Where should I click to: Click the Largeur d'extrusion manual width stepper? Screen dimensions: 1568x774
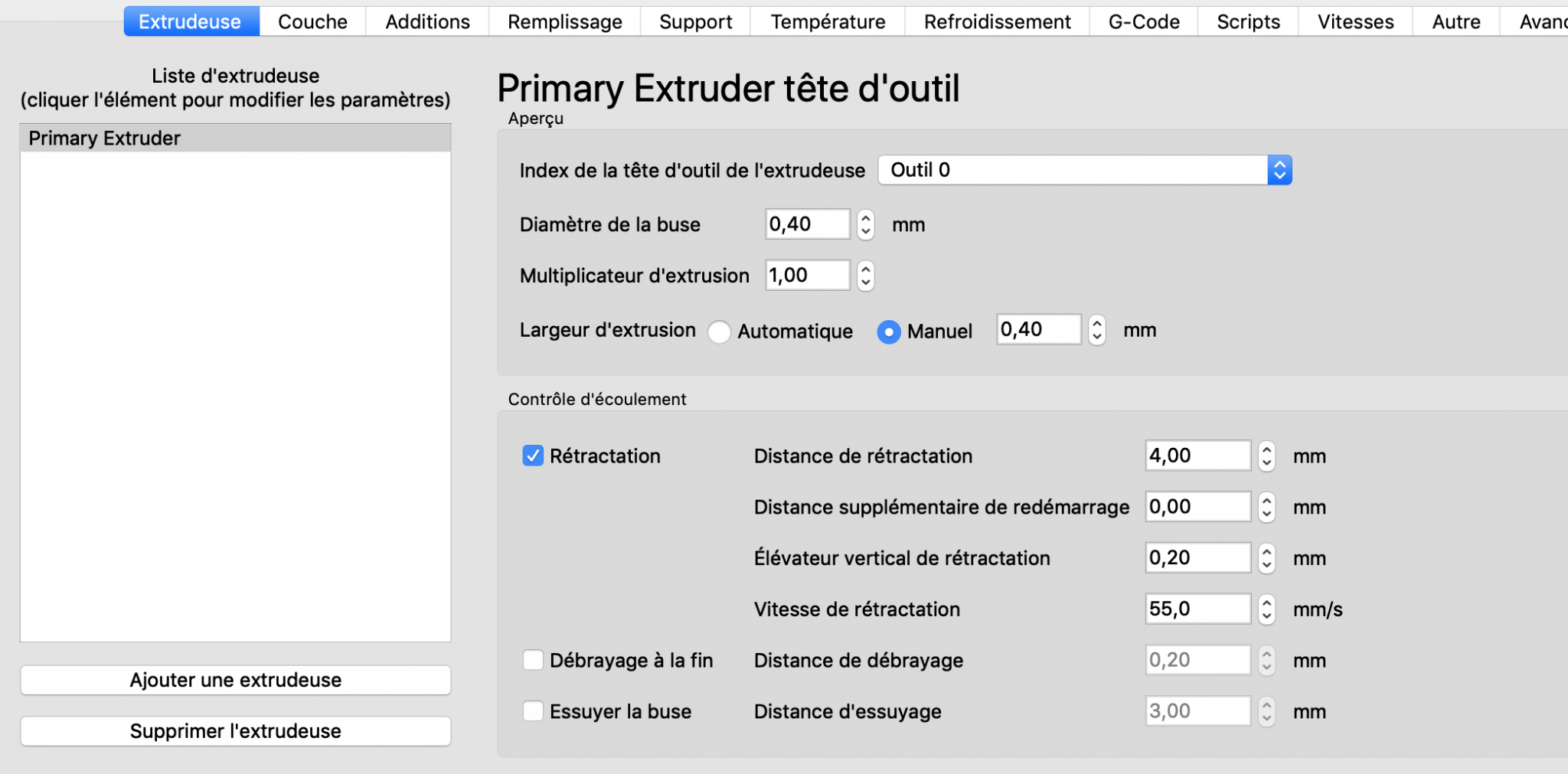click(1097, 330)
